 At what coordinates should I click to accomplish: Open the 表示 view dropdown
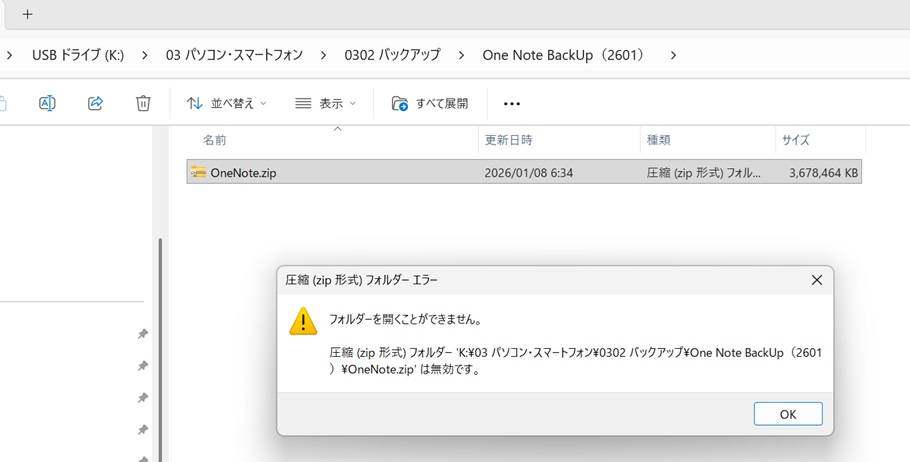326,103
